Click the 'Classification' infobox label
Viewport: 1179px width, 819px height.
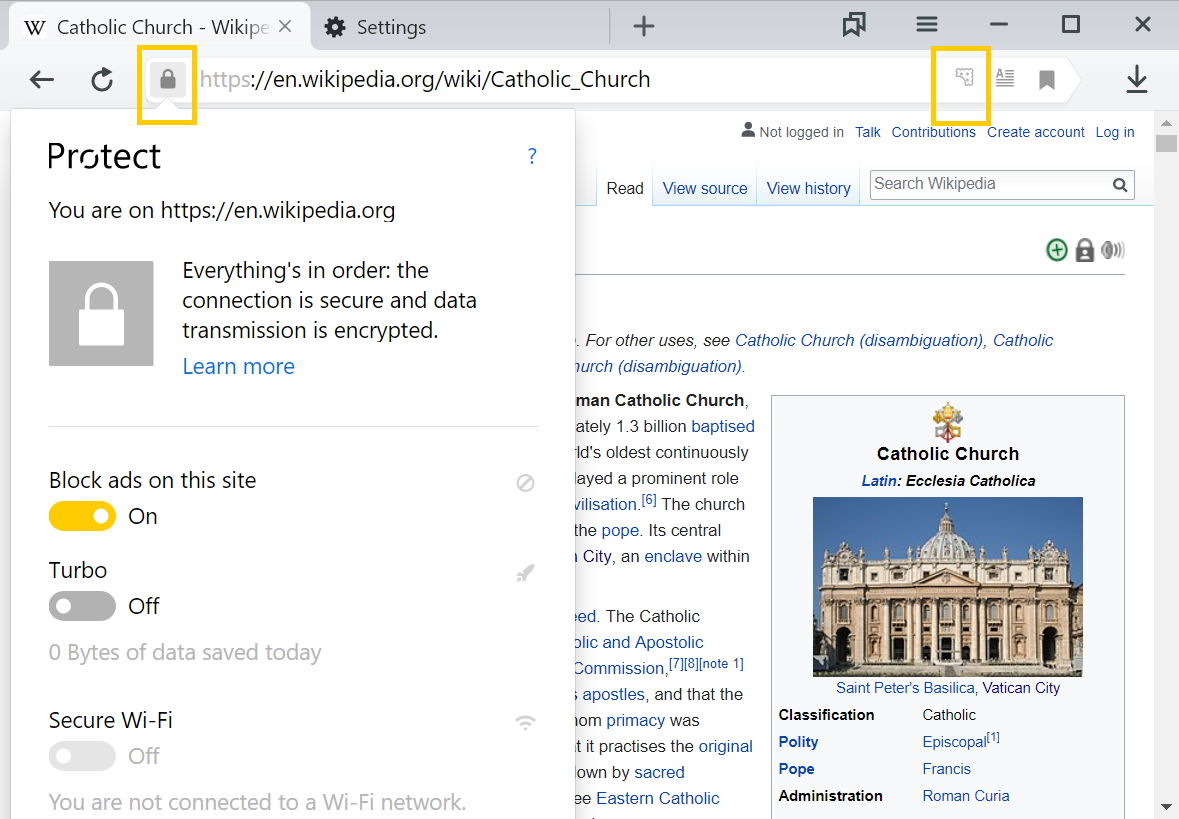click(826, 714)
